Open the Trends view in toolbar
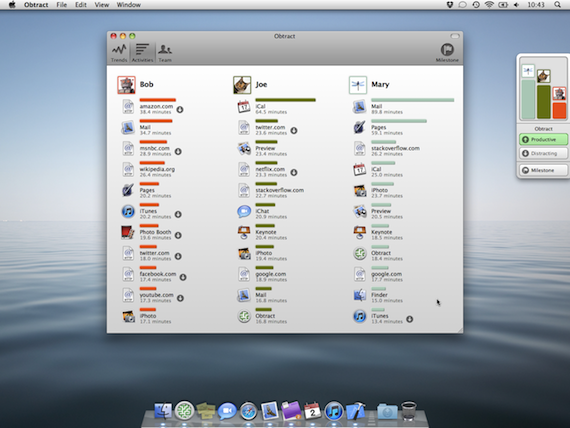Viewport: 570px width, 428px height. (119, 53)
